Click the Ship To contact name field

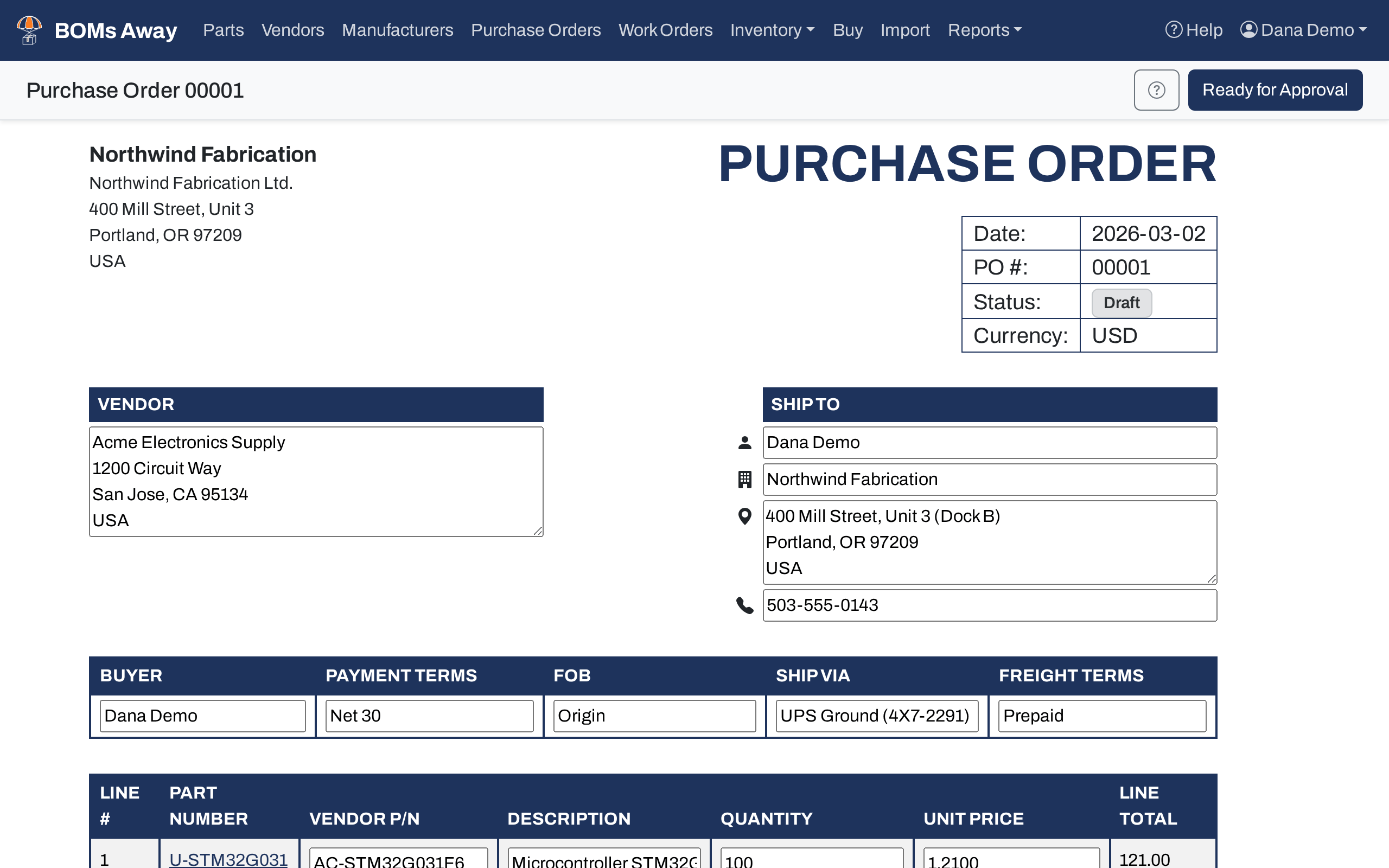click(990, 443)
